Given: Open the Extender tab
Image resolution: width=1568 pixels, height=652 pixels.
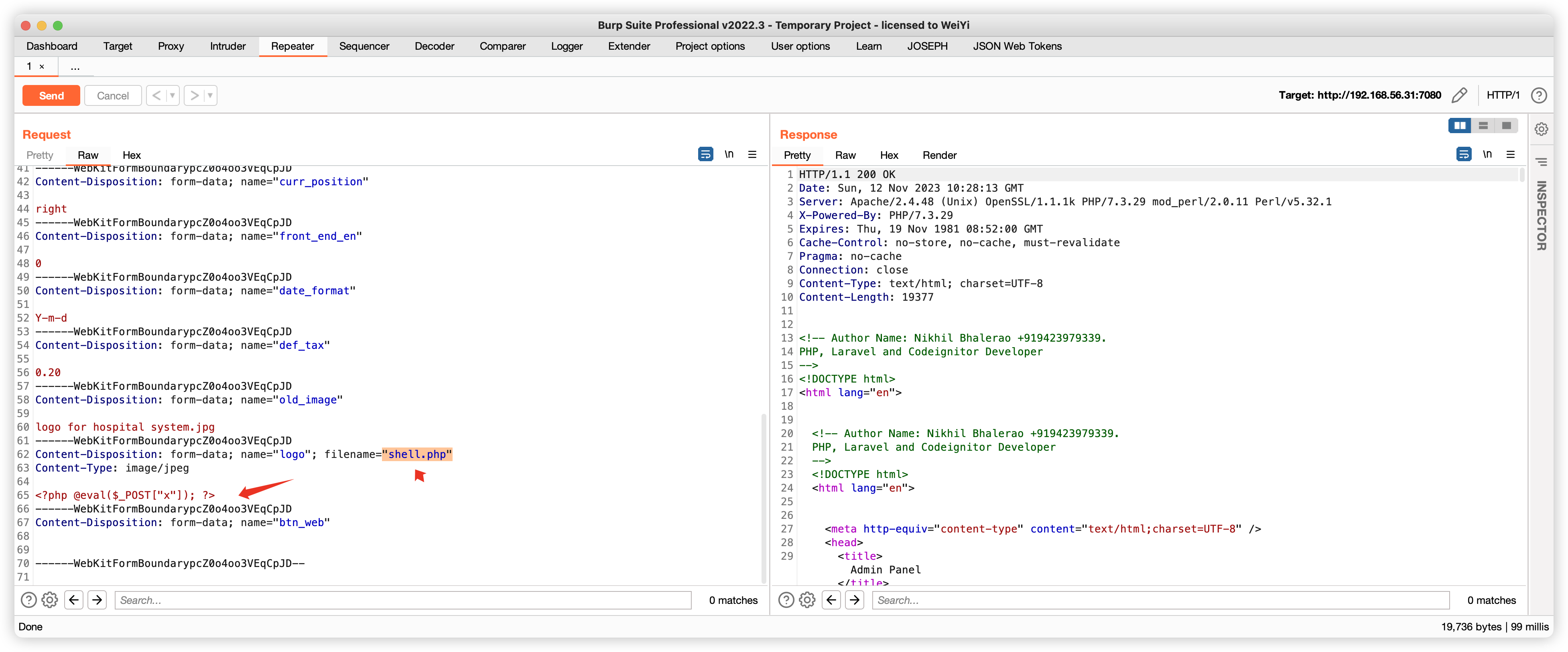Looking at the screenshot, I should [629, 46].
